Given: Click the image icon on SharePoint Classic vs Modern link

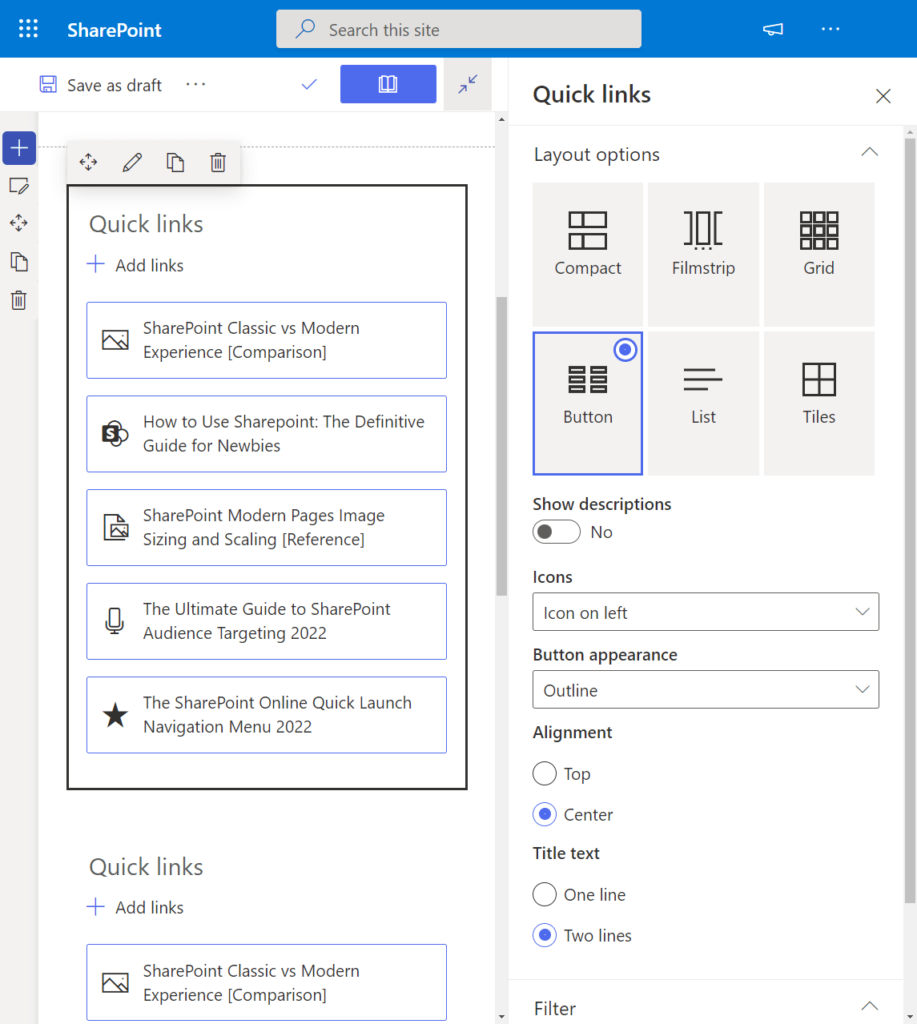Looking at the screenshot, I should click(x=116, y=340).
